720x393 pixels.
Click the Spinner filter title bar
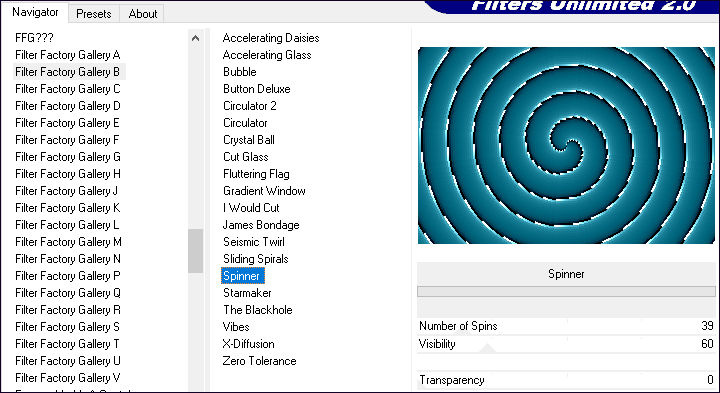point(566,274)
